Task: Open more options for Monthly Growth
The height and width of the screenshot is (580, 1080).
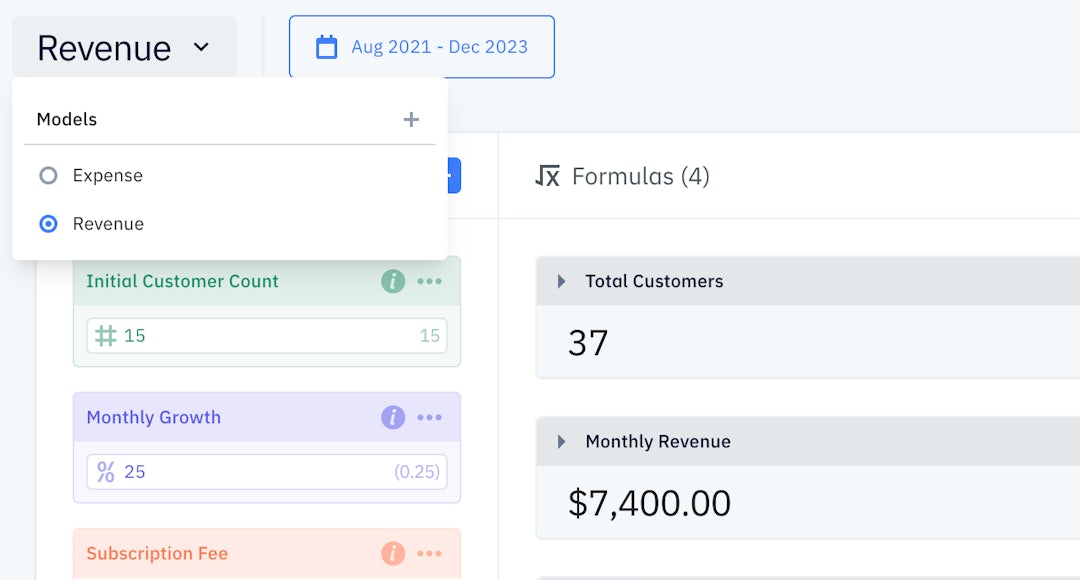Action: (430, 418)
